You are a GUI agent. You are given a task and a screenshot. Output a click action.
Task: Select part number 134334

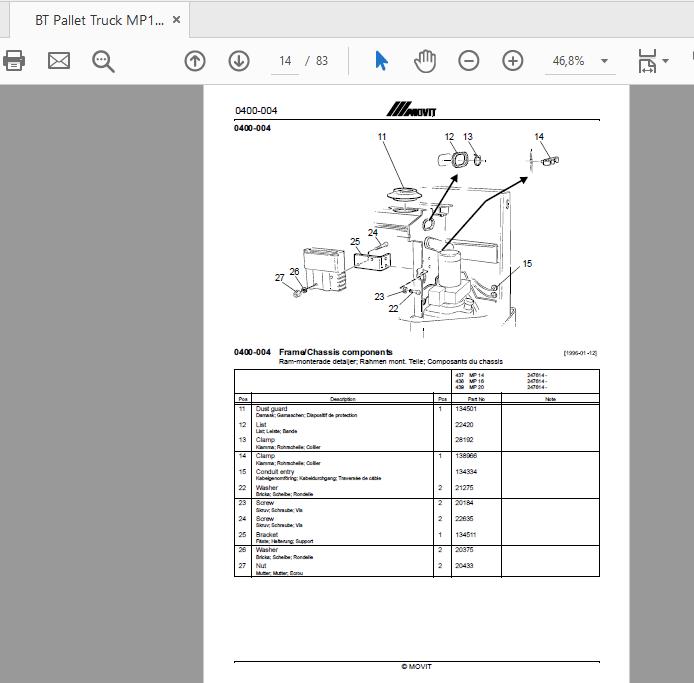click(466, 471)
